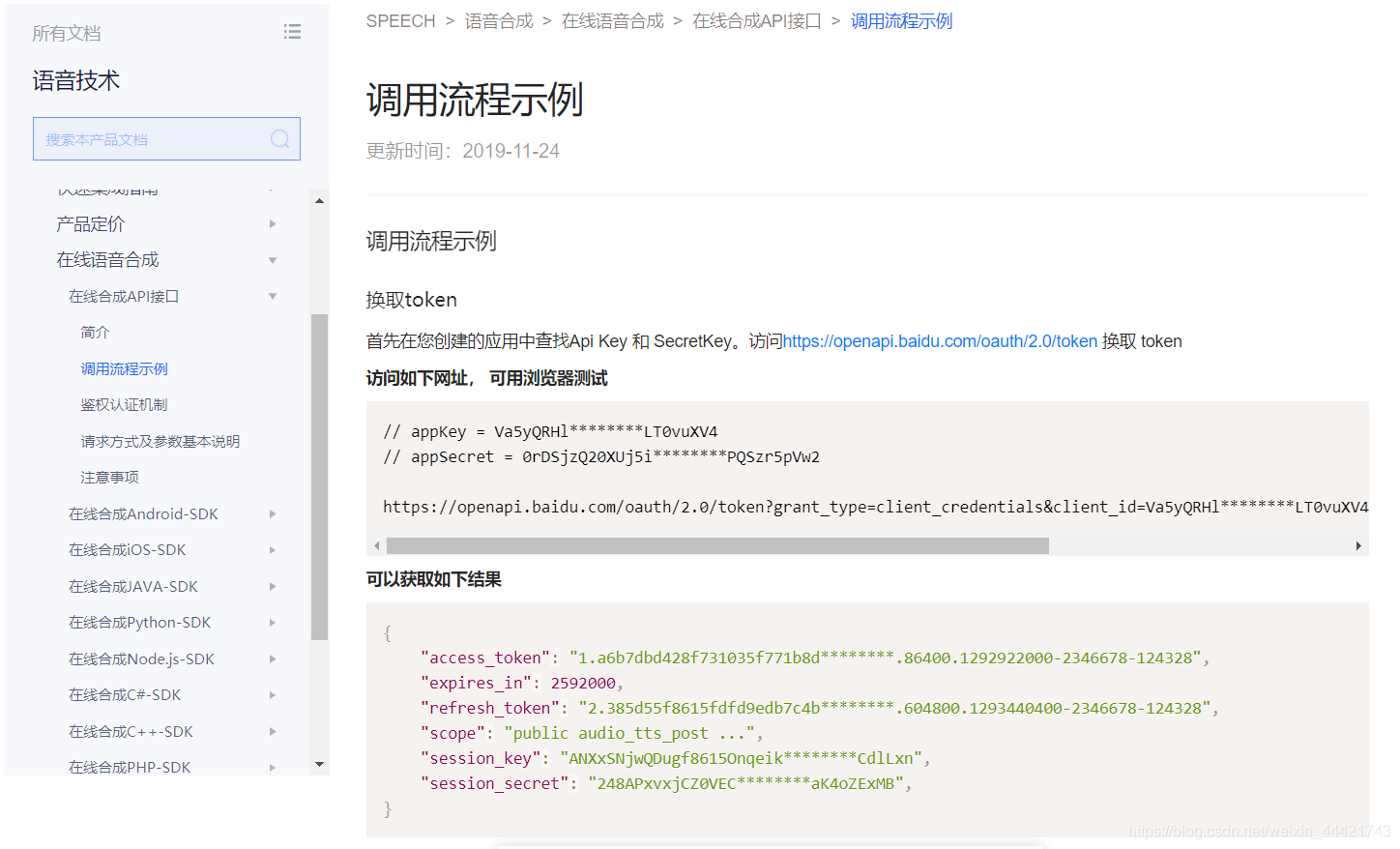Viewport: 1400px width, 849px height.
Task: Click 语音合成 breadcrumb link
Action: coord(499,21)
